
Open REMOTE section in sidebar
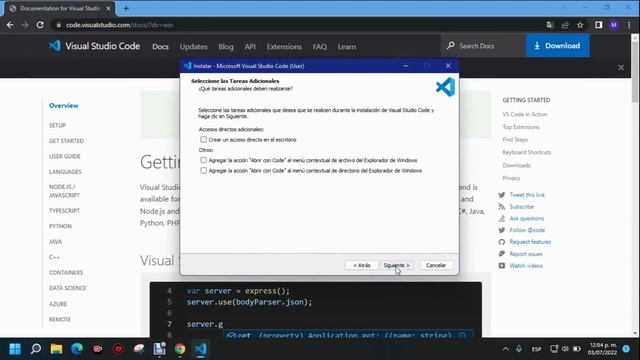(x=60, y=320)
